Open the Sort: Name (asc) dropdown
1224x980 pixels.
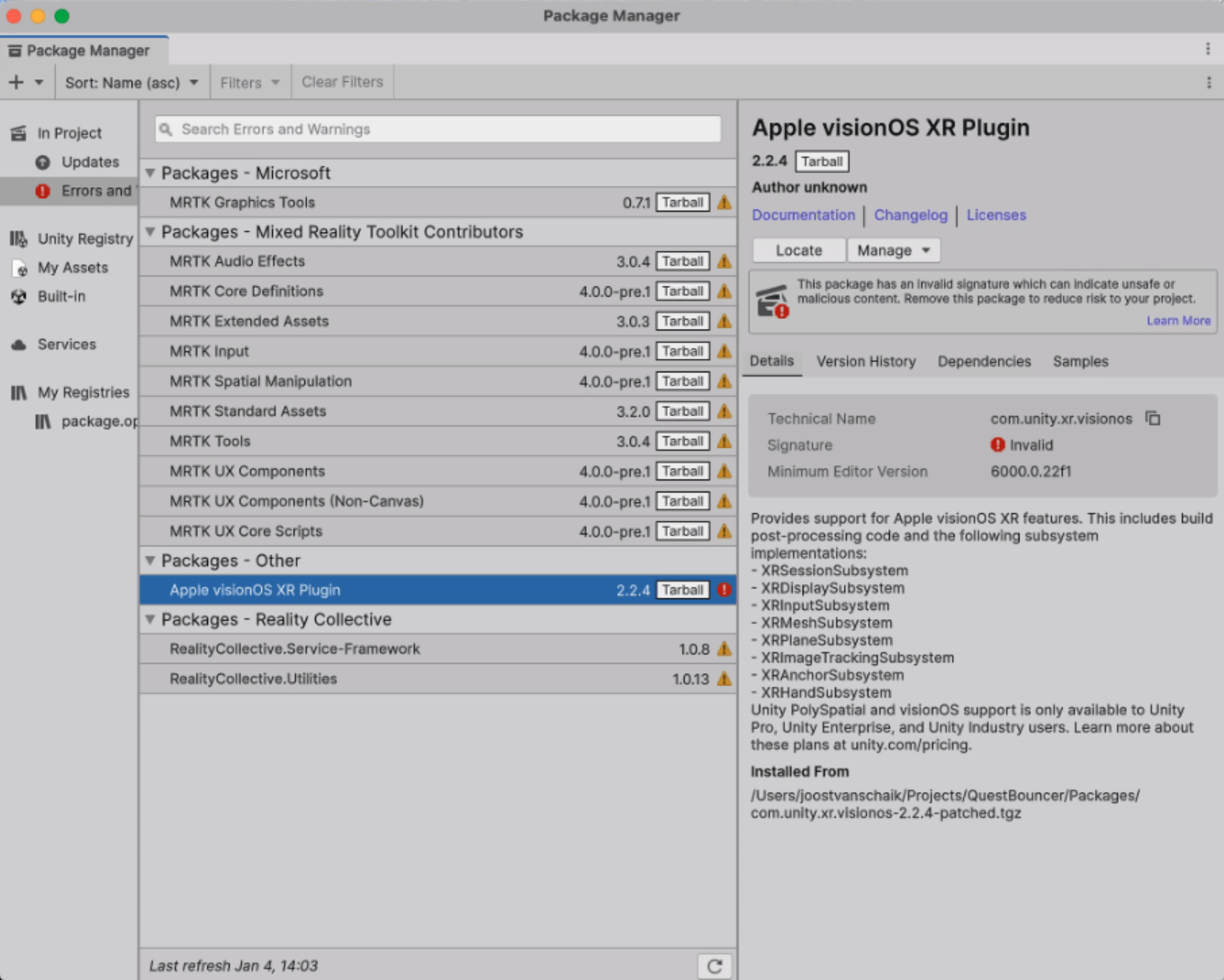pos(131,83)
